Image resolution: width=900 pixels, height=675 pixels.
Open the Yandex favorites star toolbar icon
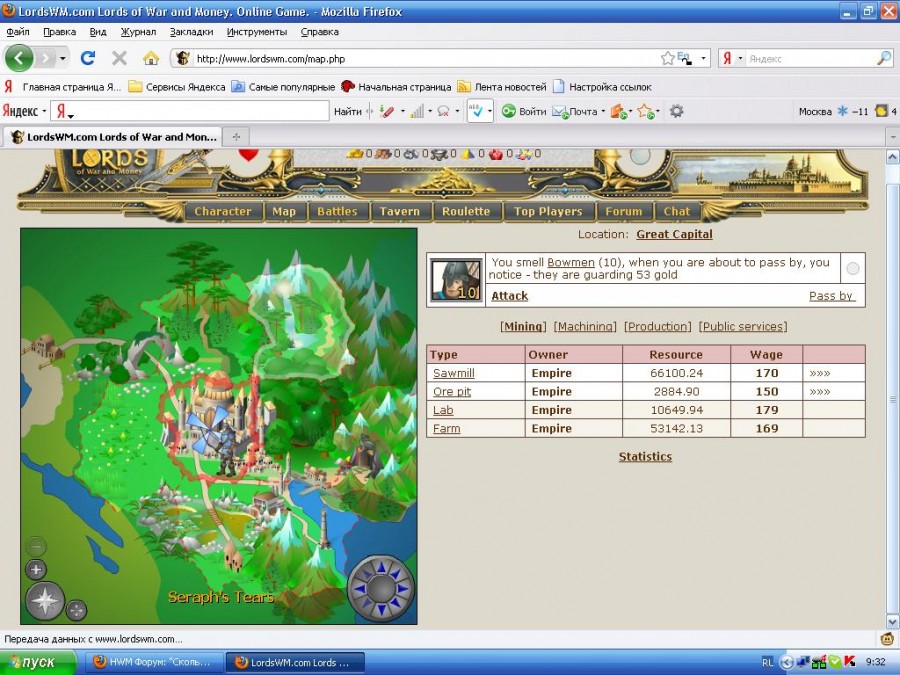(645, 111)
